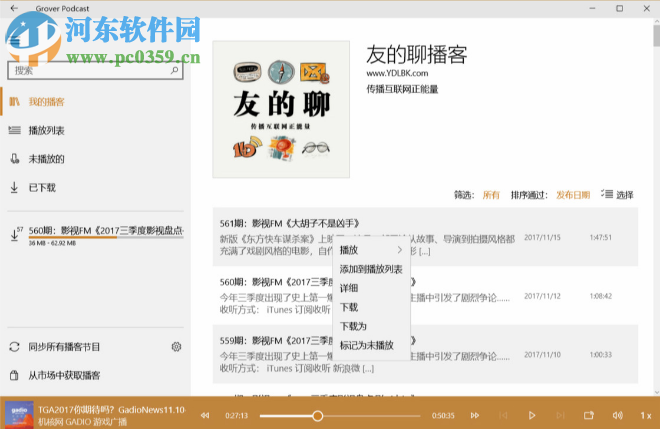Viewport: 663px width, 430px height.
Task: Click the now-playing gadio album thumbnail
Action: [19, 414]
